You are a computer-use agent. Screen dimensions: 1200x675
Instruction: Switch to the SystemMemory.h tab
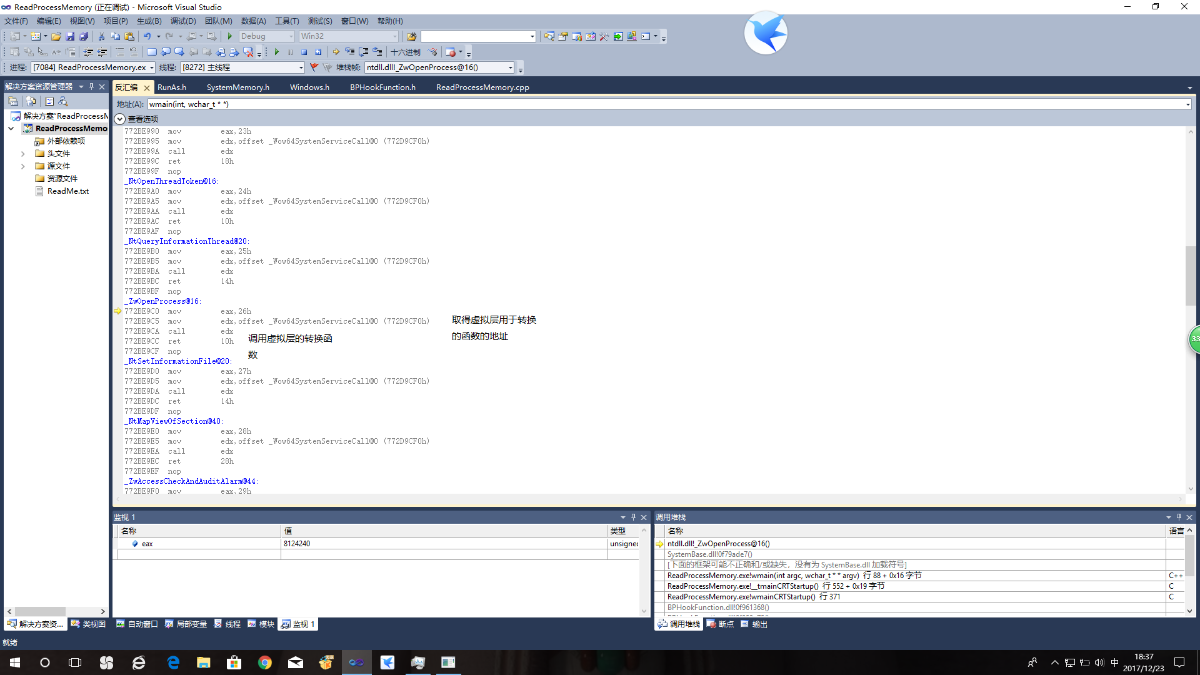pos(237,87)
